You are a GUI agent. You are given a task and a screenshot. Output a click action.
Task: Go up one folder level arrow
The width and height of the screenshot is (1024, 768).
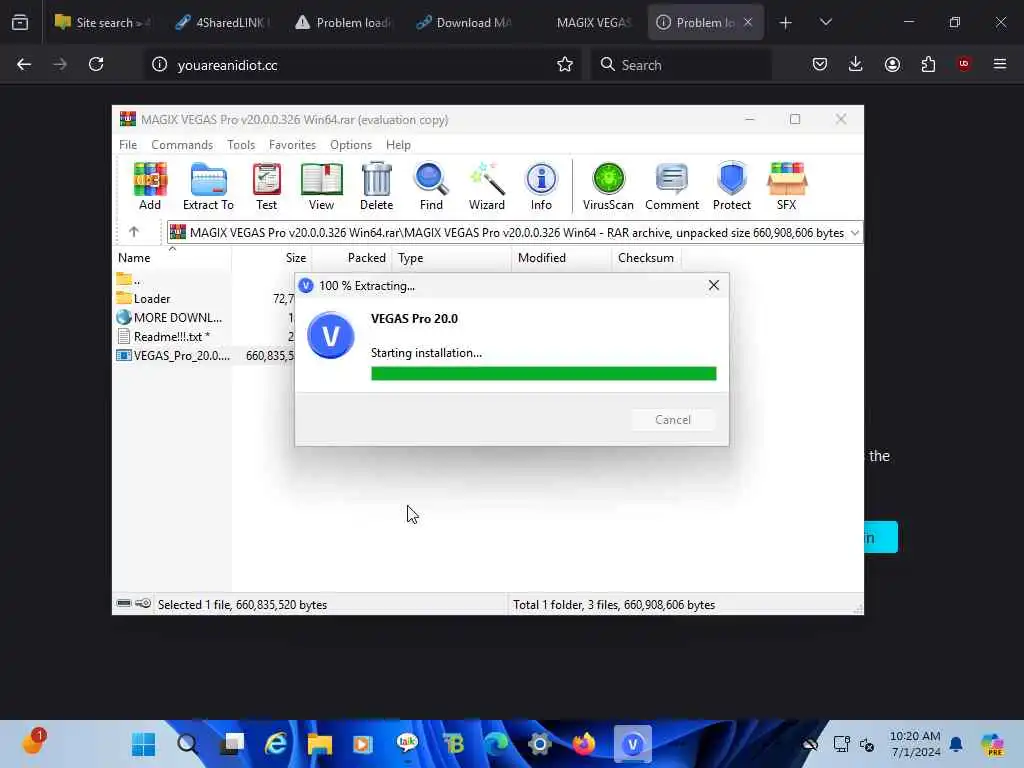click(134, 232)
